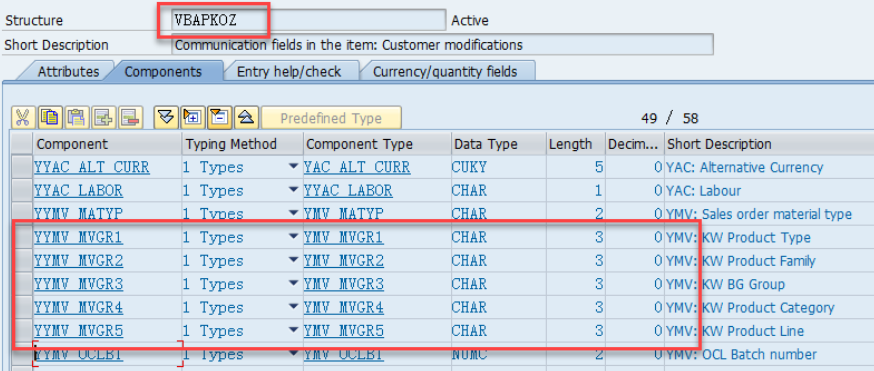The width and height of the screenshot is (874, 371).
Task: Select the row selector for YYMV_MVGR1
Action: point(22,237)
